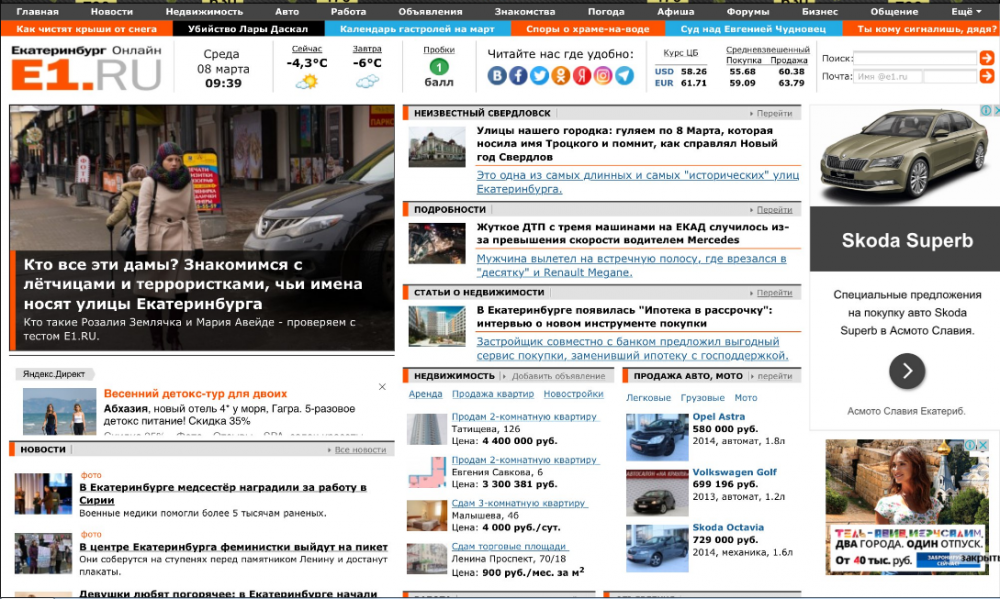Open the Yandex social icon
The width and height of the screenshot is (1000, 599).
[582, 76]
